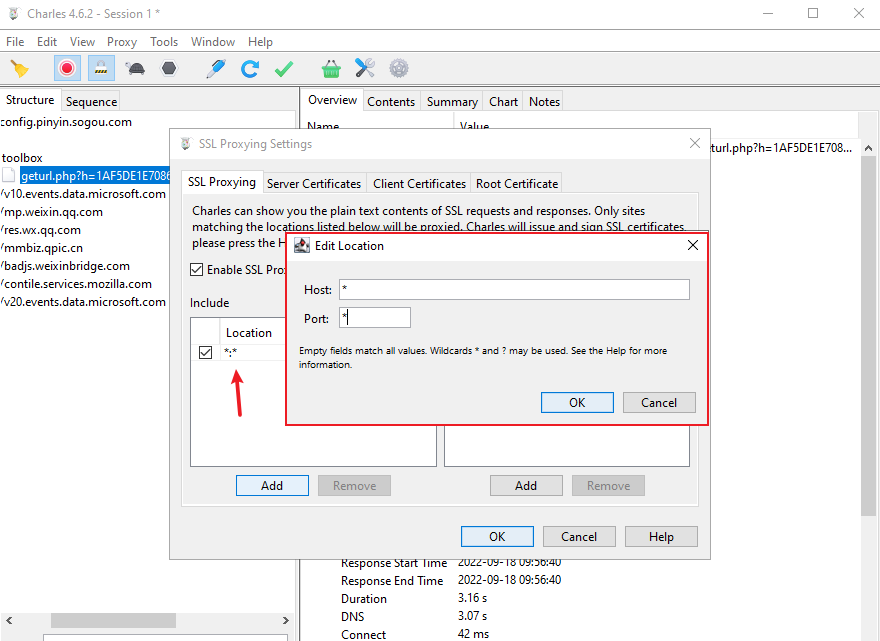
Task: Open the Proxy menu
Action: coord(122,42)
